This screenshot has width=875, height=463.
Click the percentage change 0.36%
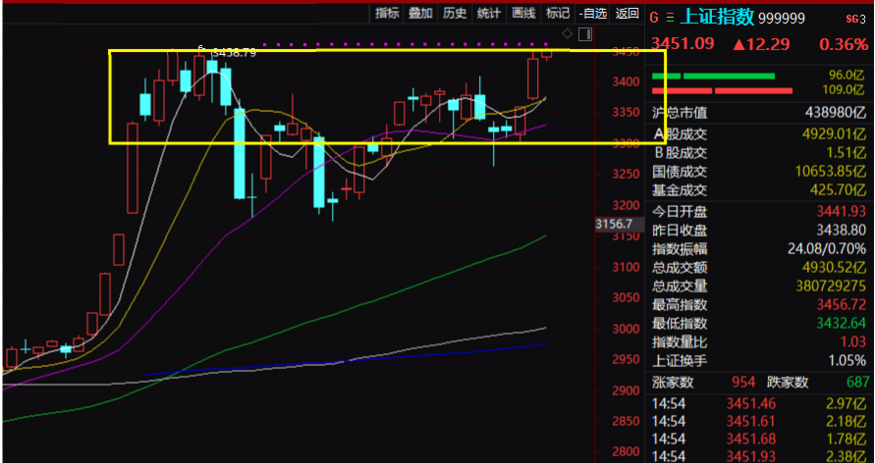point(843,44)
